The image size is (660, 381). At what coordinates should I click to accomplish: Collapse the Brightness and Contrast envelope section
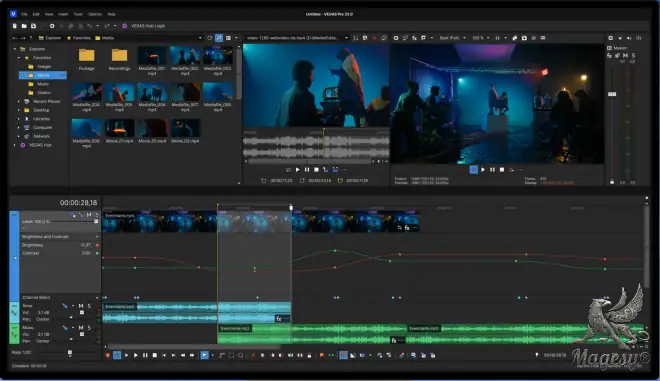click(97, 237)
